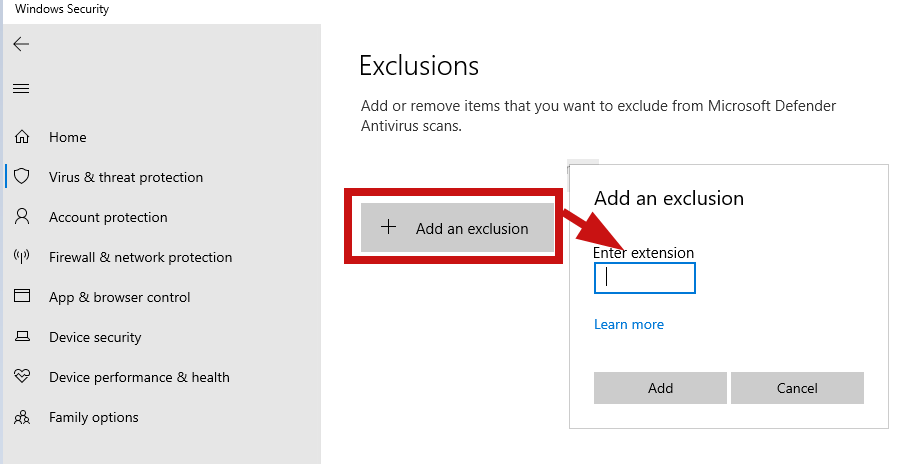Image resolution: width=909 pixels, height=464 pixels.
Task: Open Device performance & health page
Action: 139,377
